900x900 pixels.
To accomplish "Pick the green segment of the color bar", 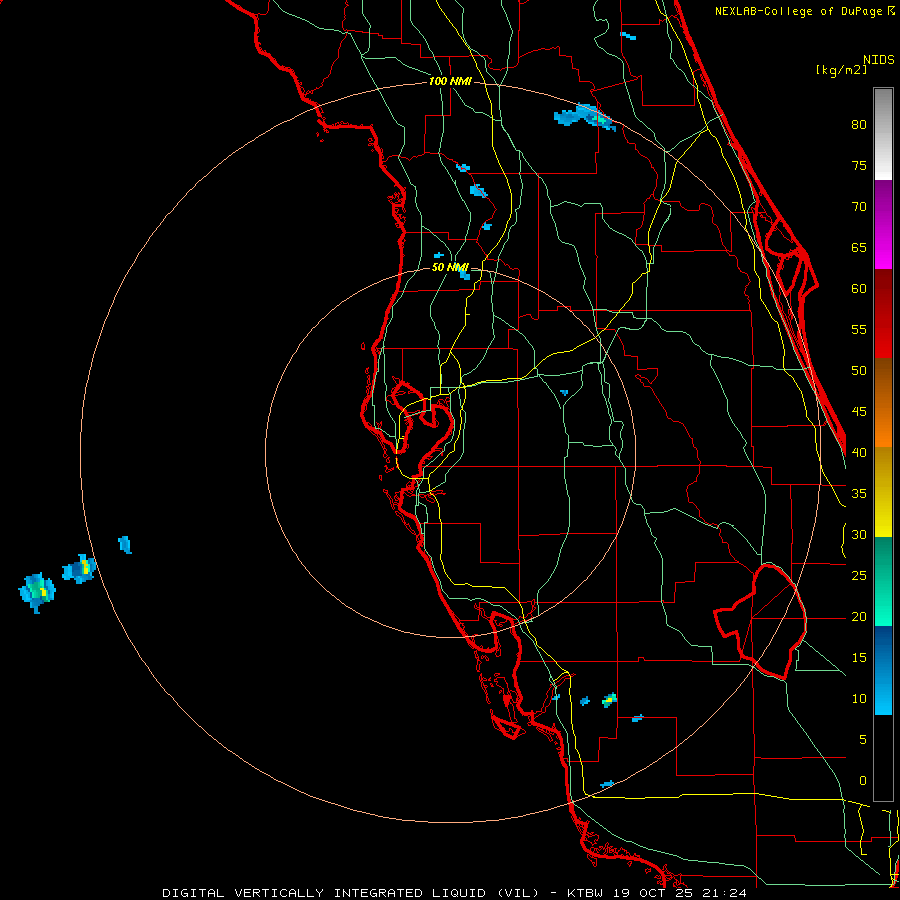I will [x=883, y=581].
